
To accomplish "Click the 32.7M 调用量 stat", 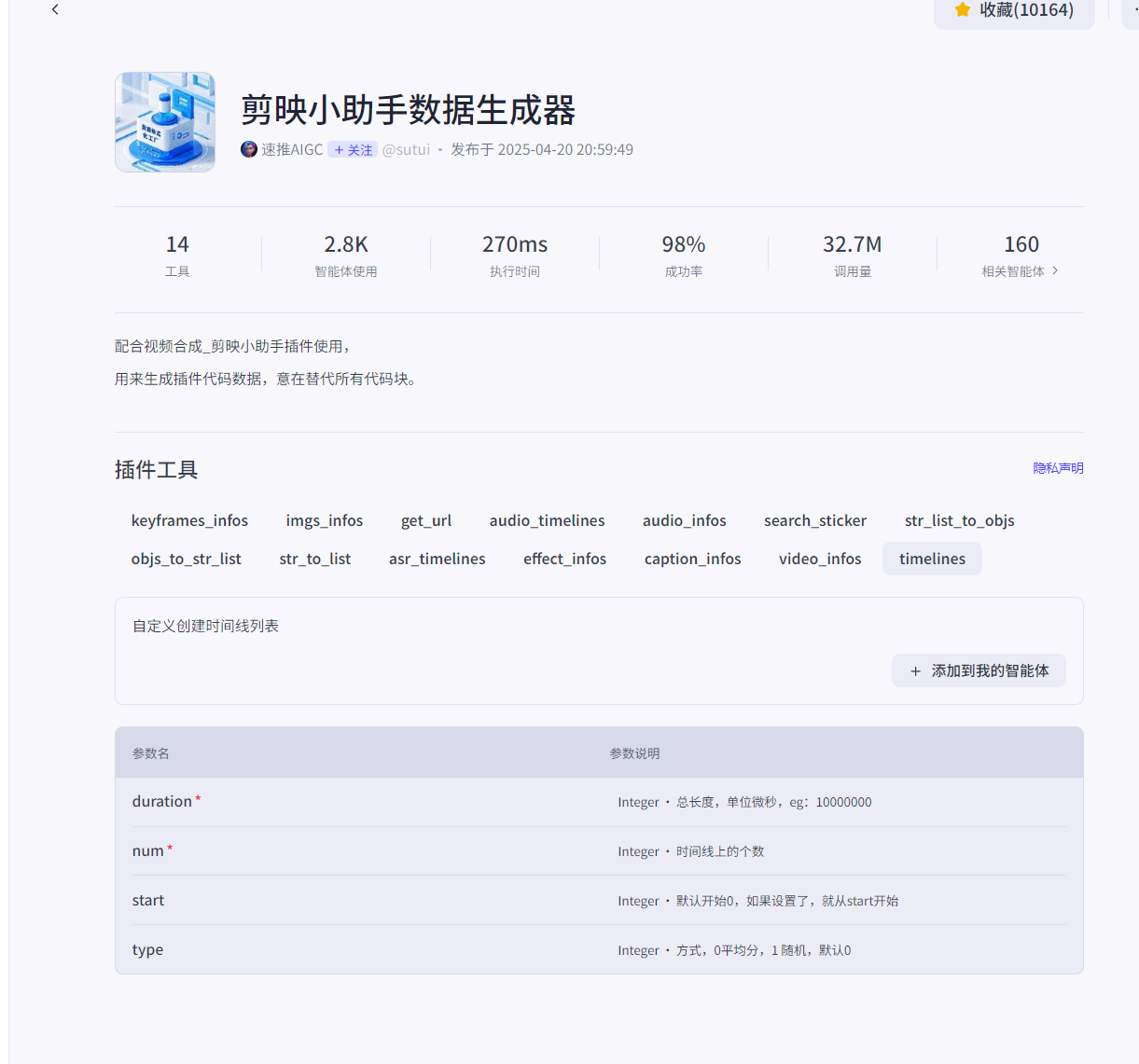I will coord(853,256).
